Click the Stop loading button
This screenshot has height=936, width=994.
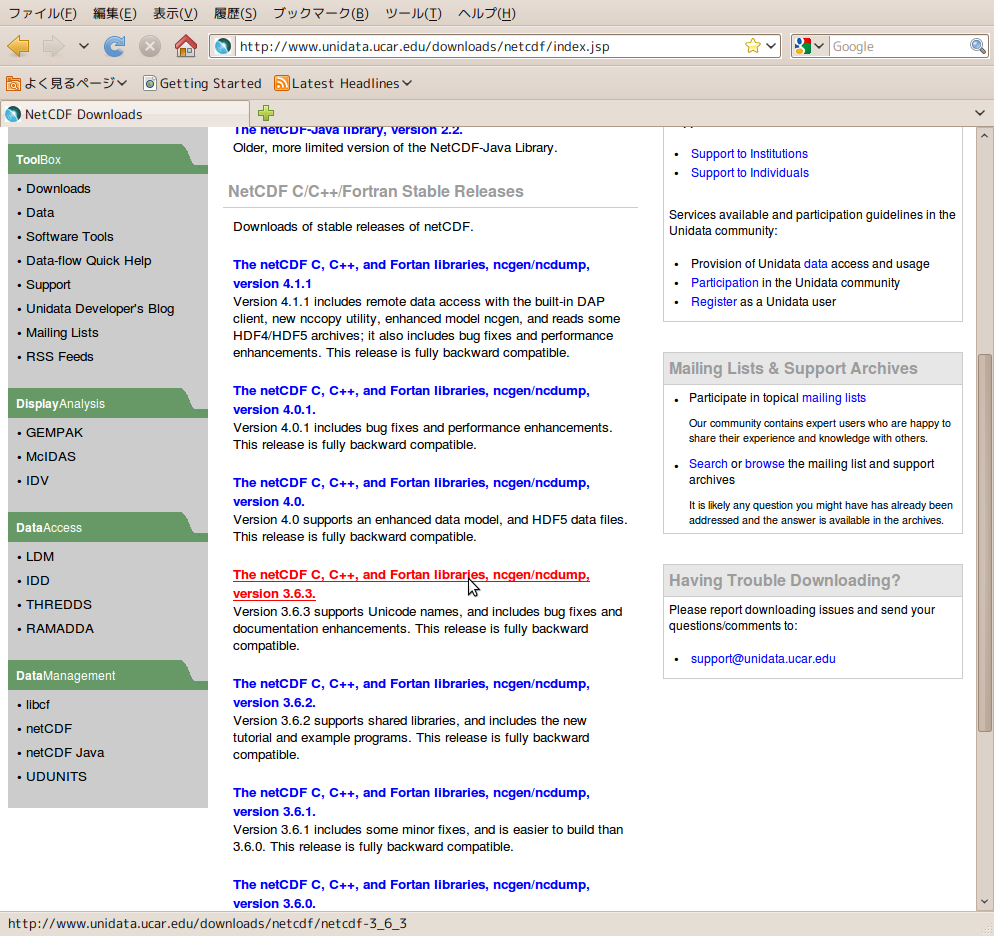tap(150, 46)
